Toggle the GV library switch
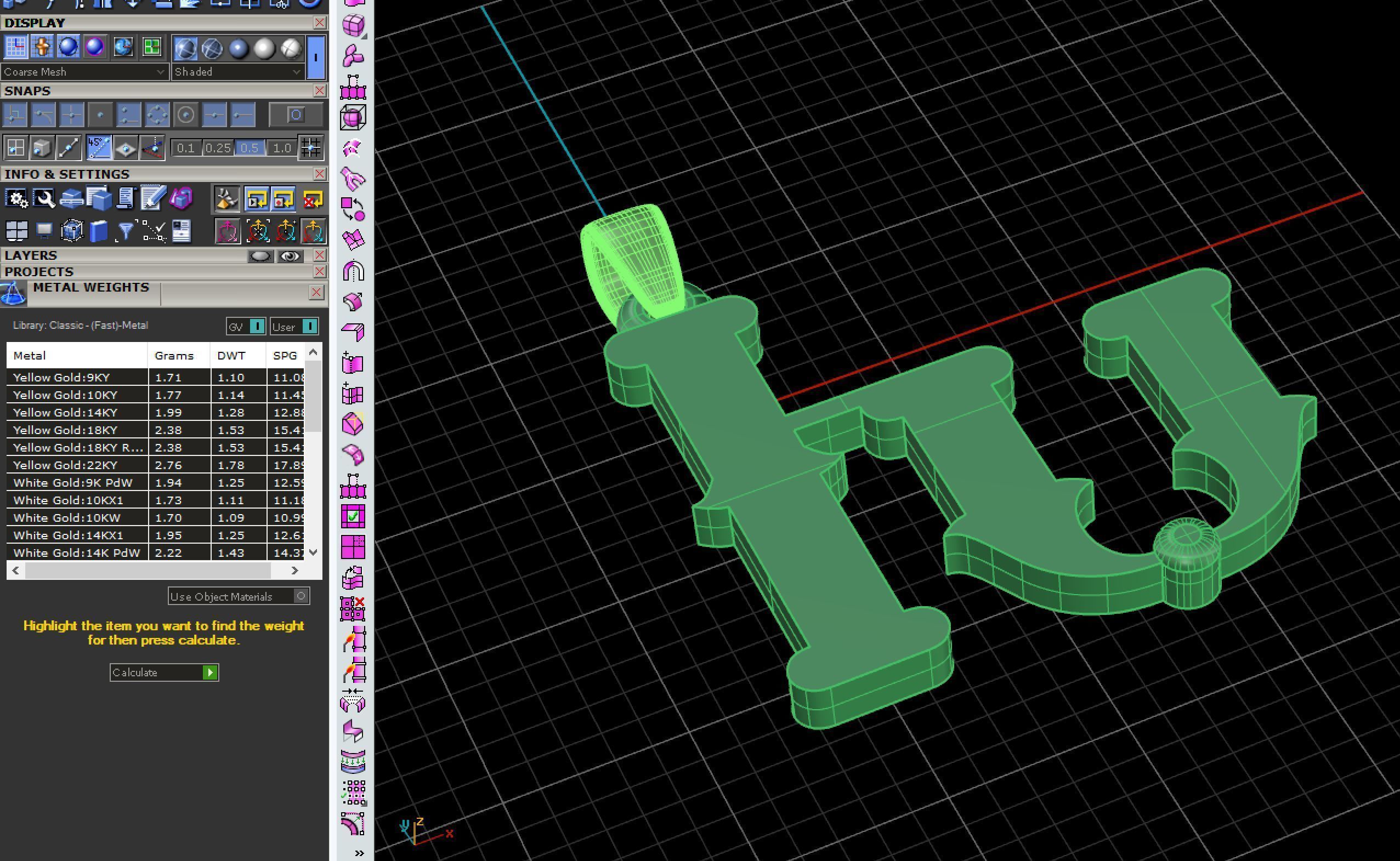 click(246, 326)
